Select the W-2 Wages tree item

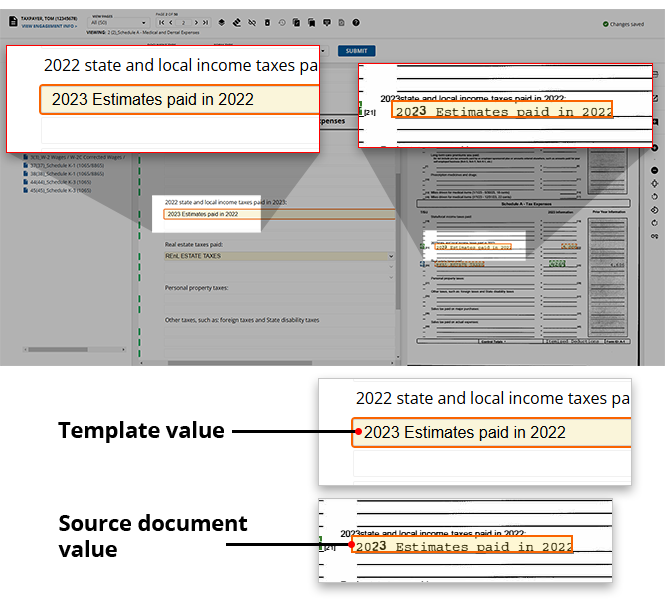click(x=74, y=157)
